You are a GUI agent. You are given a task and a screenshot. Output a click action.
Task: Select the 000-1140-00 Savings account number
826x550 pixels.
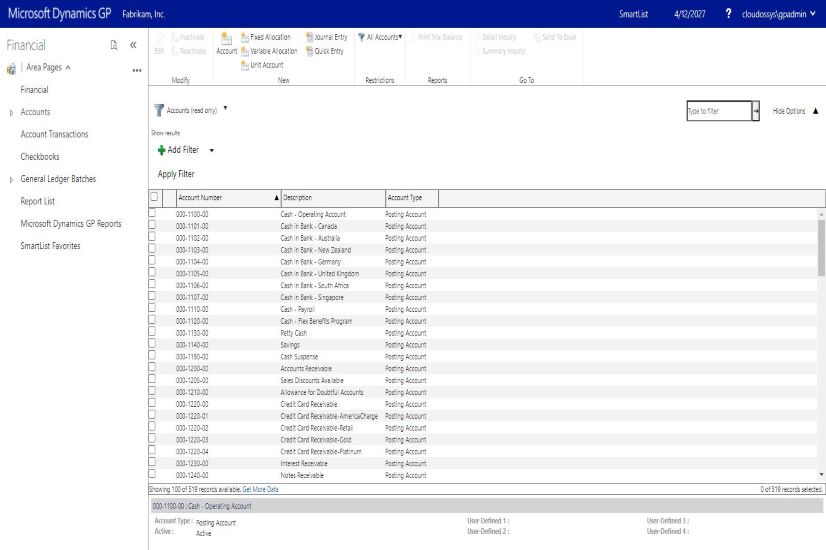(192, 345)
